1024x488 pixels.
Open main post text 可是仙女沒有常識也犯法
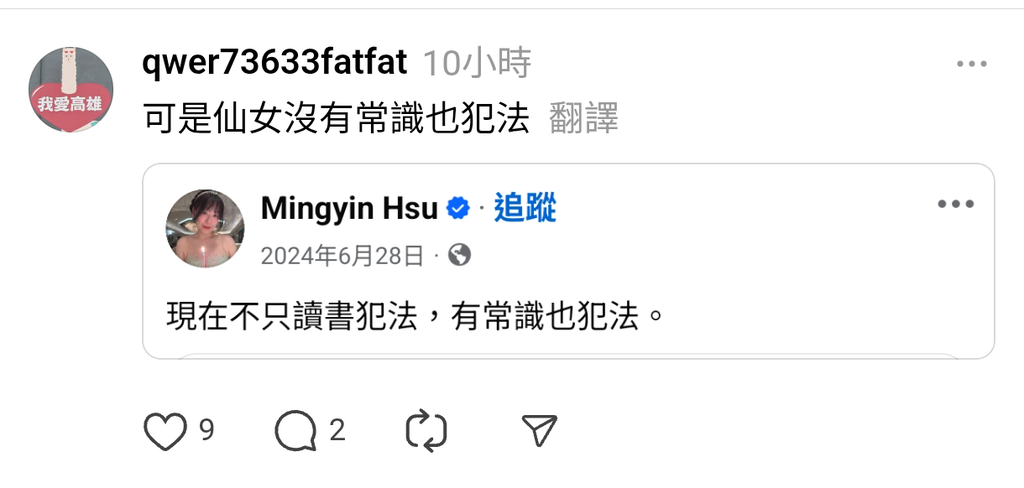pos(336,119)
